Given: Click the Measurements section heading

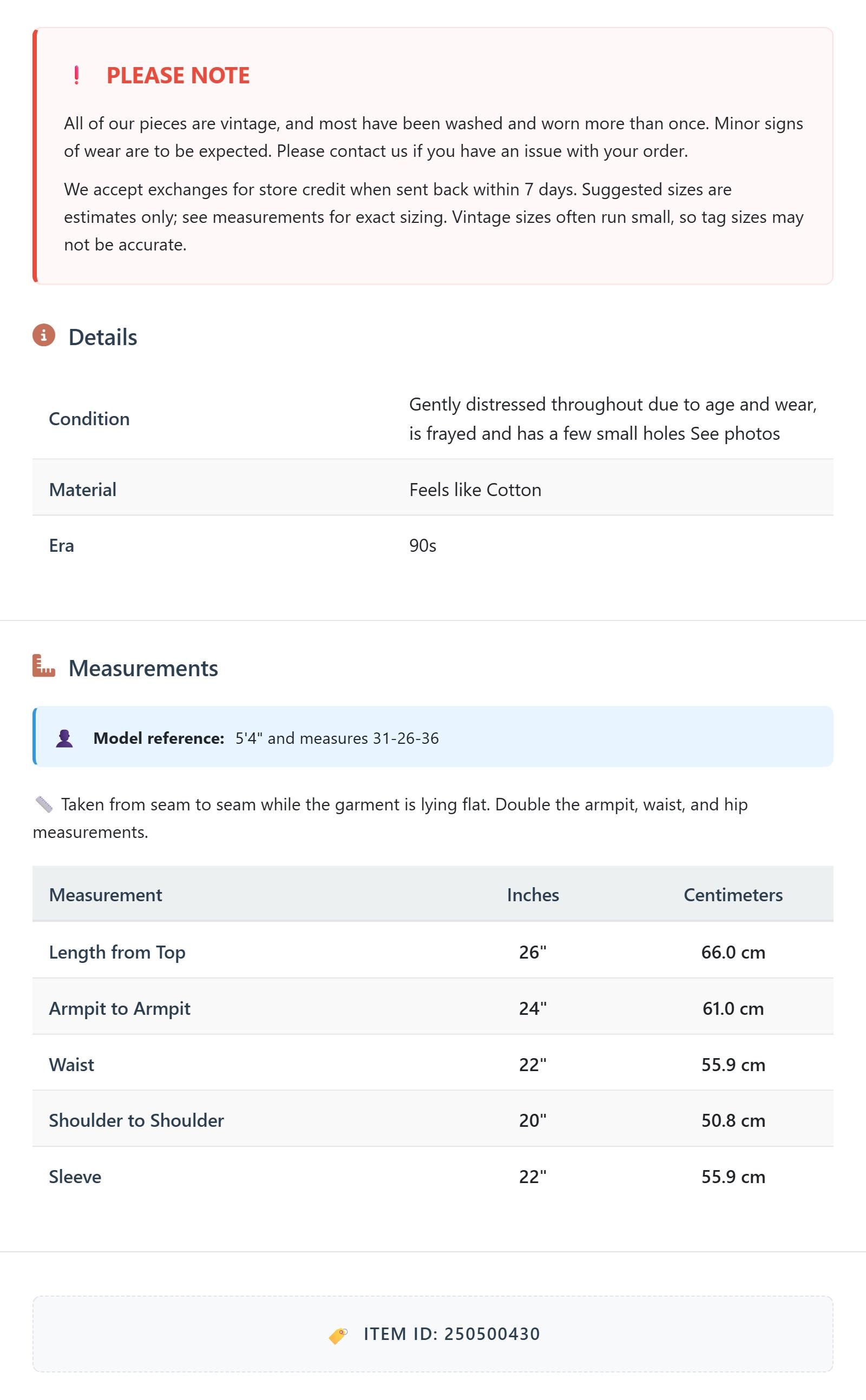Looking at the screenshot, I should click(x=143, y=668).
